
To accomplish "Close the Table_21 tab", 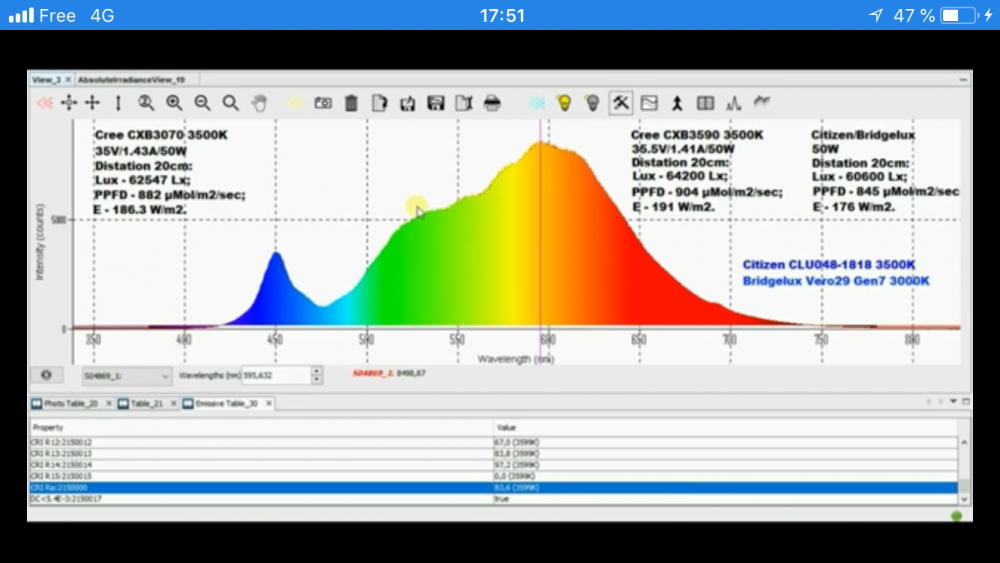I will click(x=173, y=403).
